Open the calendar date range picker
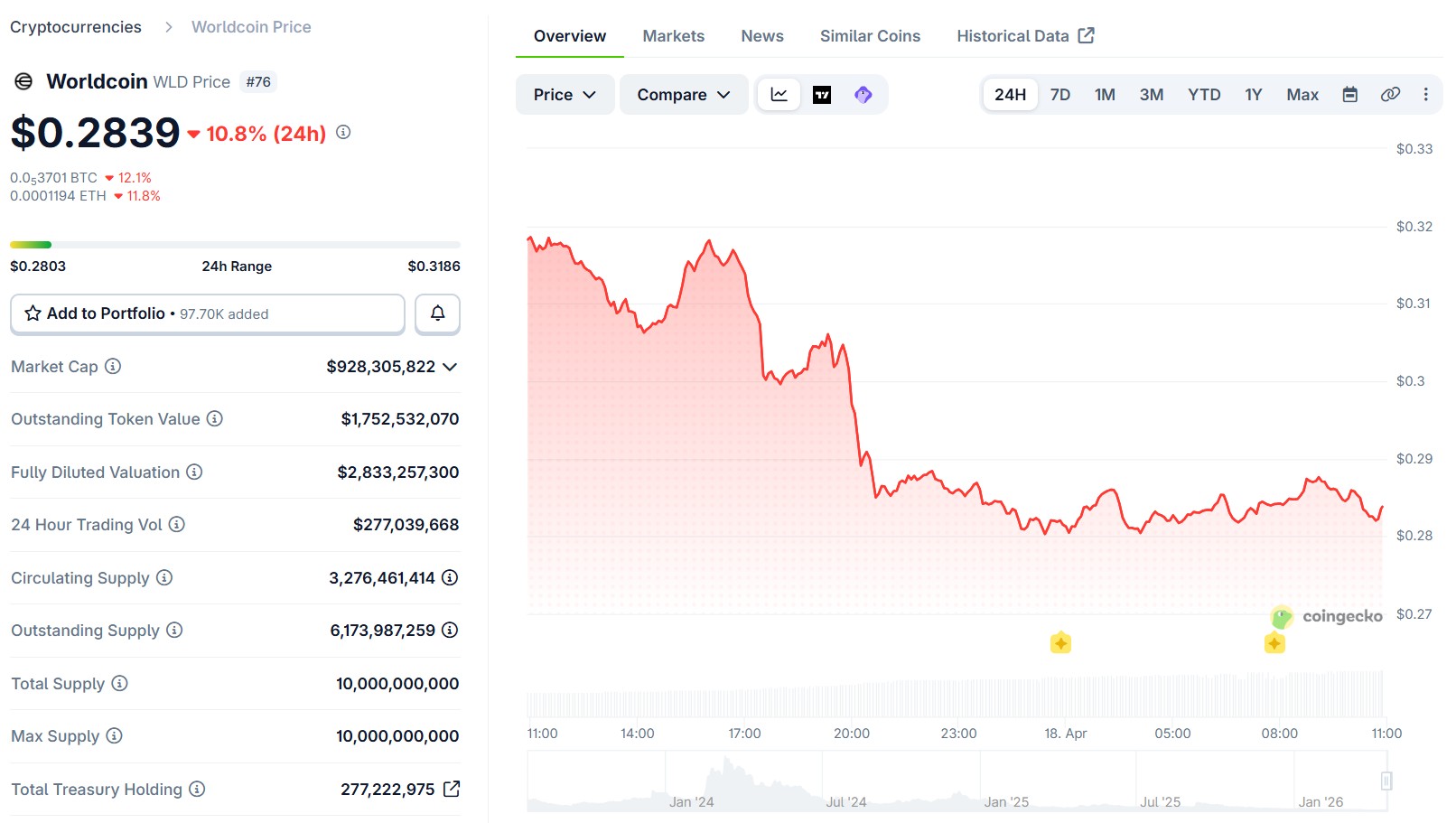This screenshot has height=823, width=1456. pyautogui.click(x=1349, y=95)
